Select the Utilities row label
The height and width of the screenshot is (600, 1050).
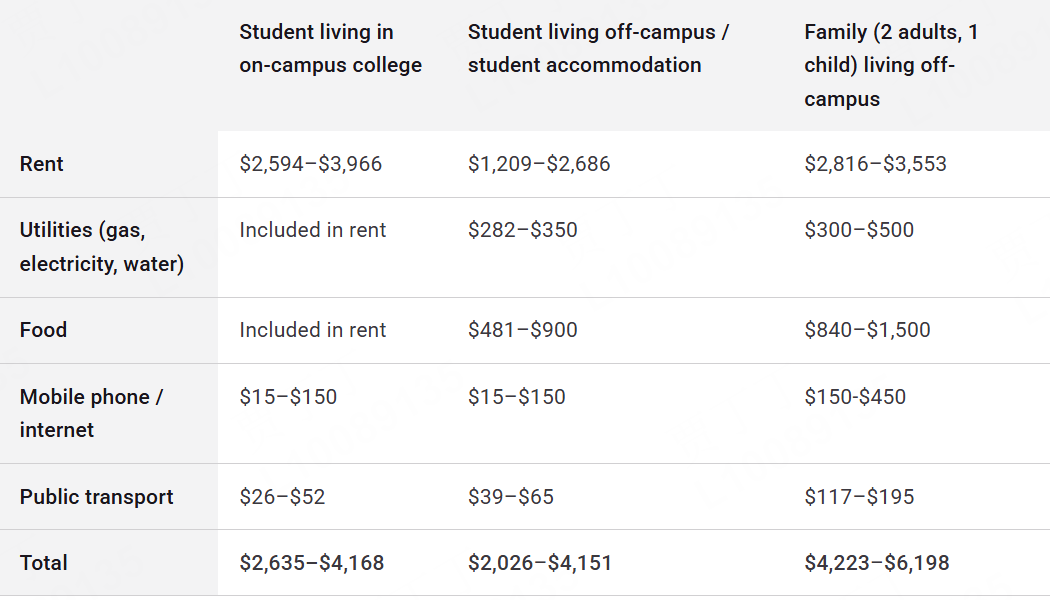pos(101,247)
